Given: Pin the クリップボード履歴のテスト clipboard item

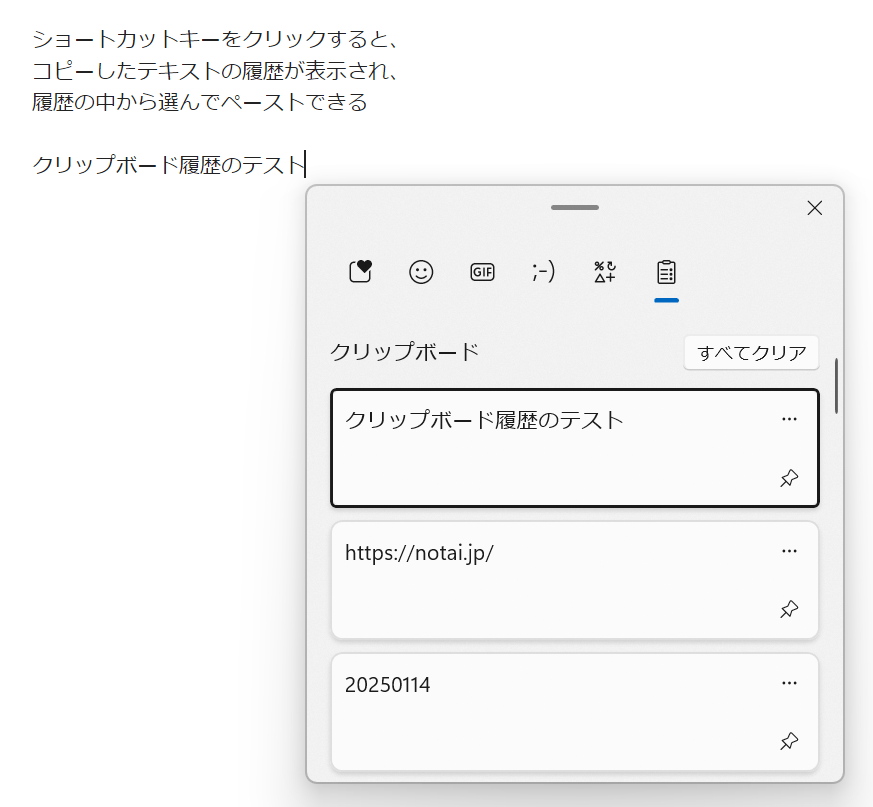Looking at the screenshot, I should click(x=789, y=478).
